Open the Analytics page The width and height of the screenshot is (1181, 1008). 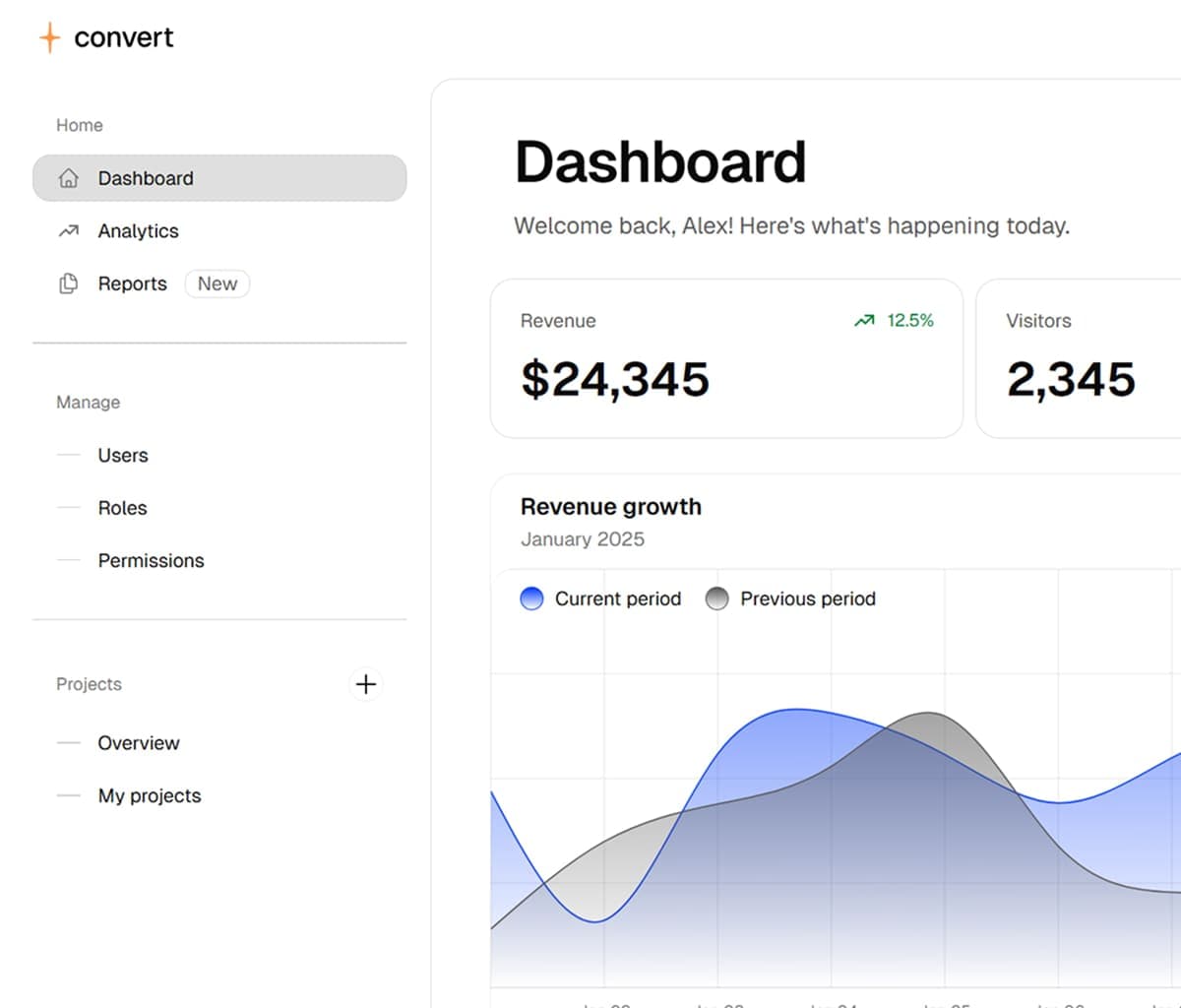point(138,230)
